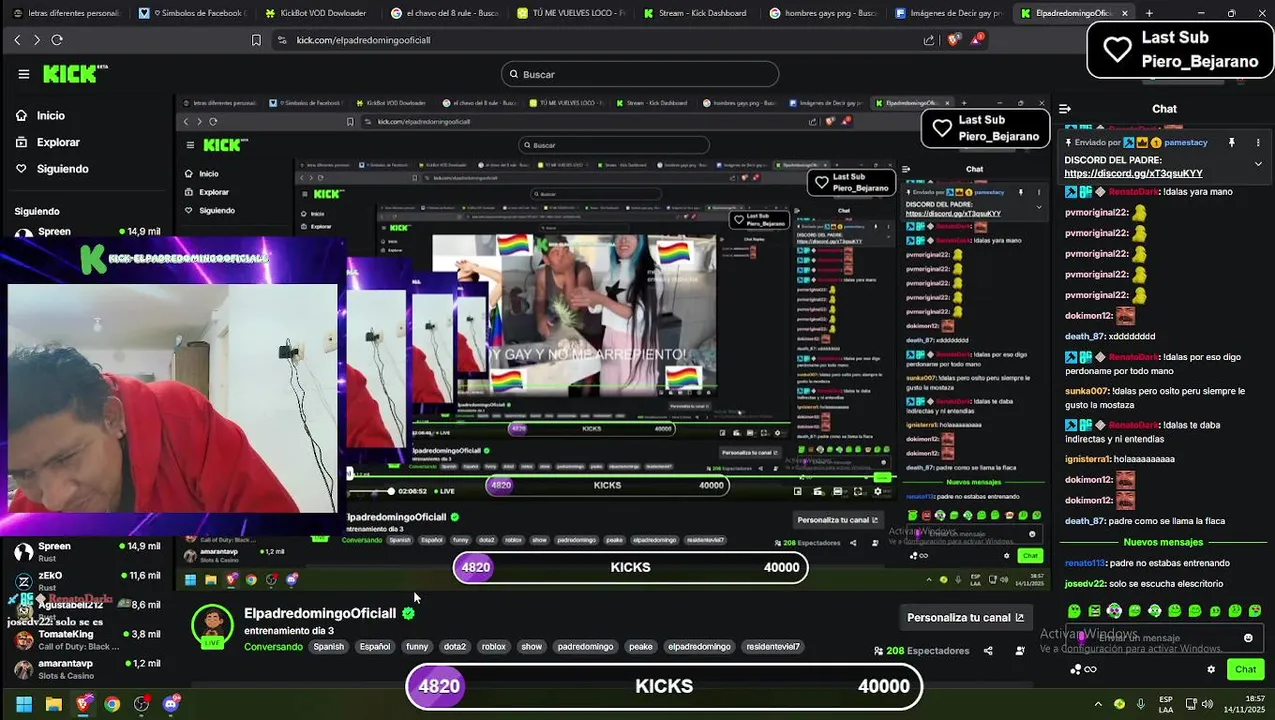Click the dota2 tag
Image resolution: width=1275 pixels, height=720 pixels.
point(455,647)
